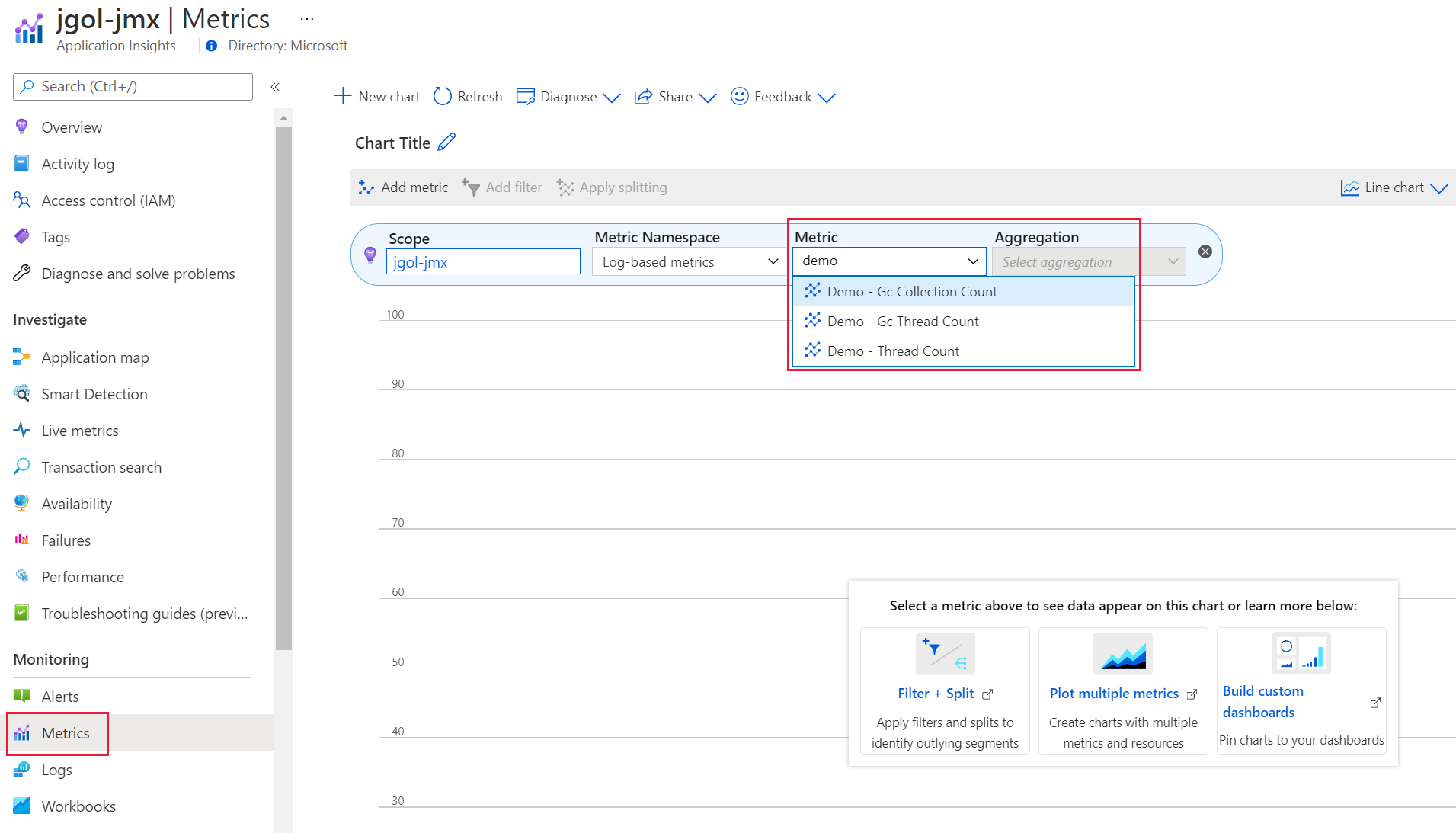The height and width of the screenshot is (833, 1456).
Task: Click the Tags icon in sidebar
Action: click(22, 236)
